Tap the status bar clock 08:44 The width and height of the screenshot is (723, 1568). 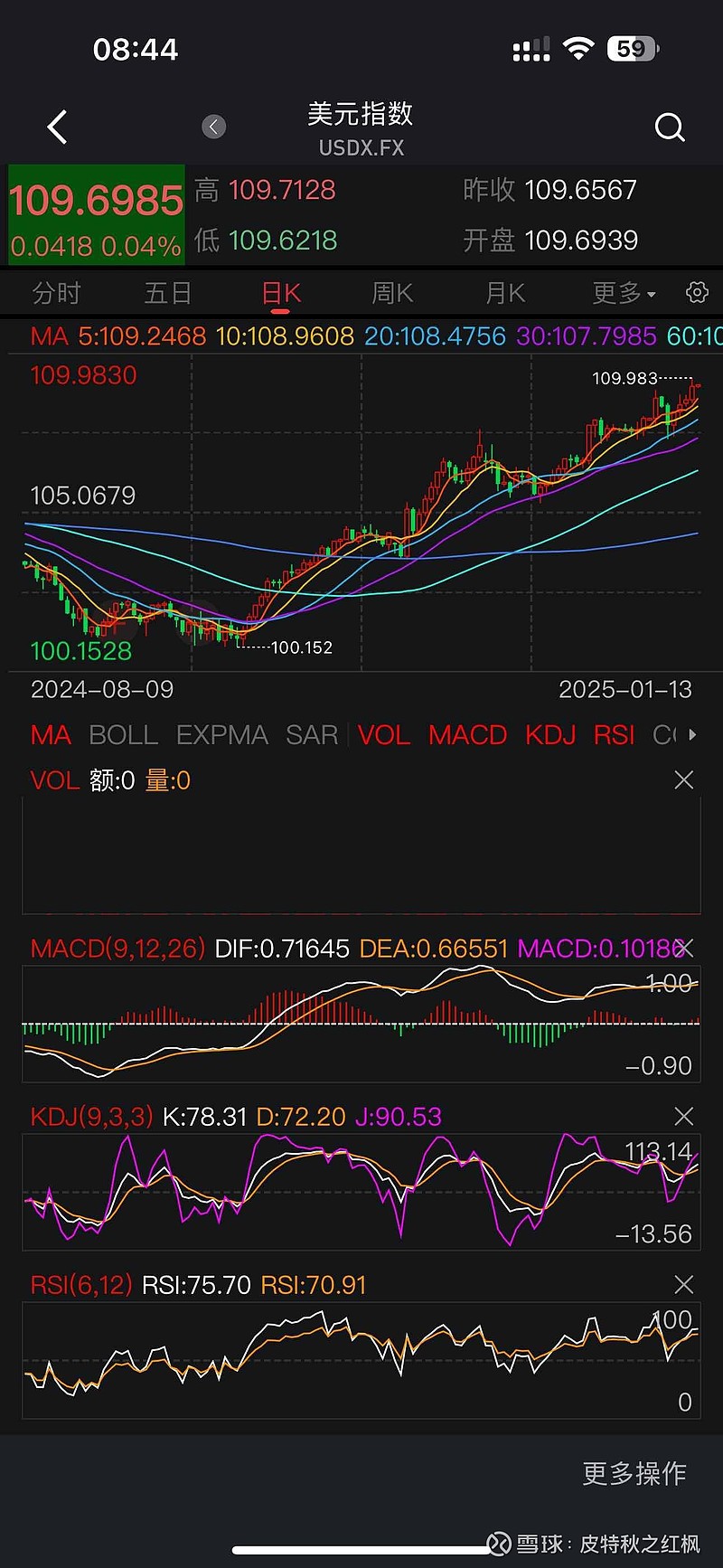tap(136, 49)
